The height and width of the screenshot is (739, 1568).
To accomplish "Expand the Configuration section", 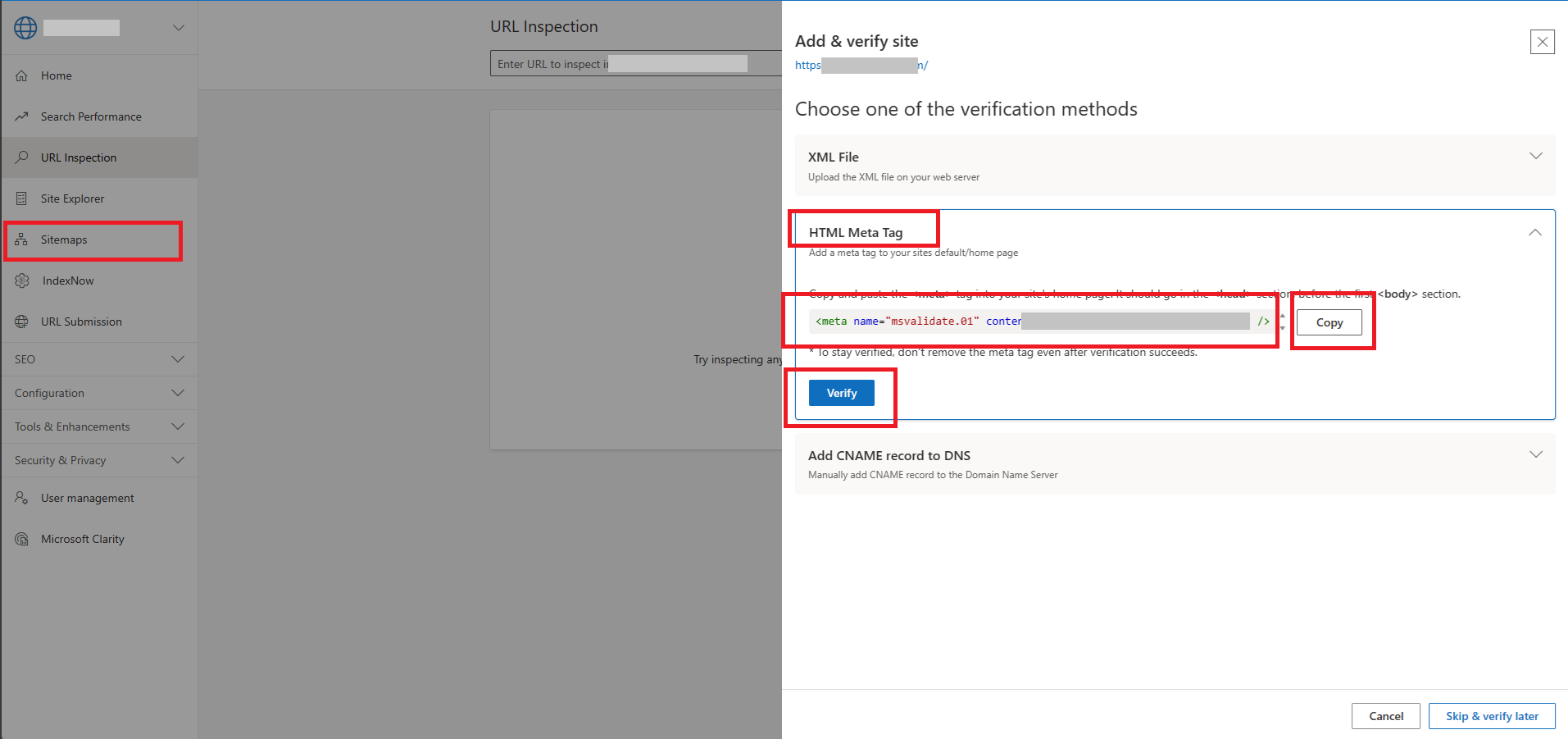I will coord(98,392).
